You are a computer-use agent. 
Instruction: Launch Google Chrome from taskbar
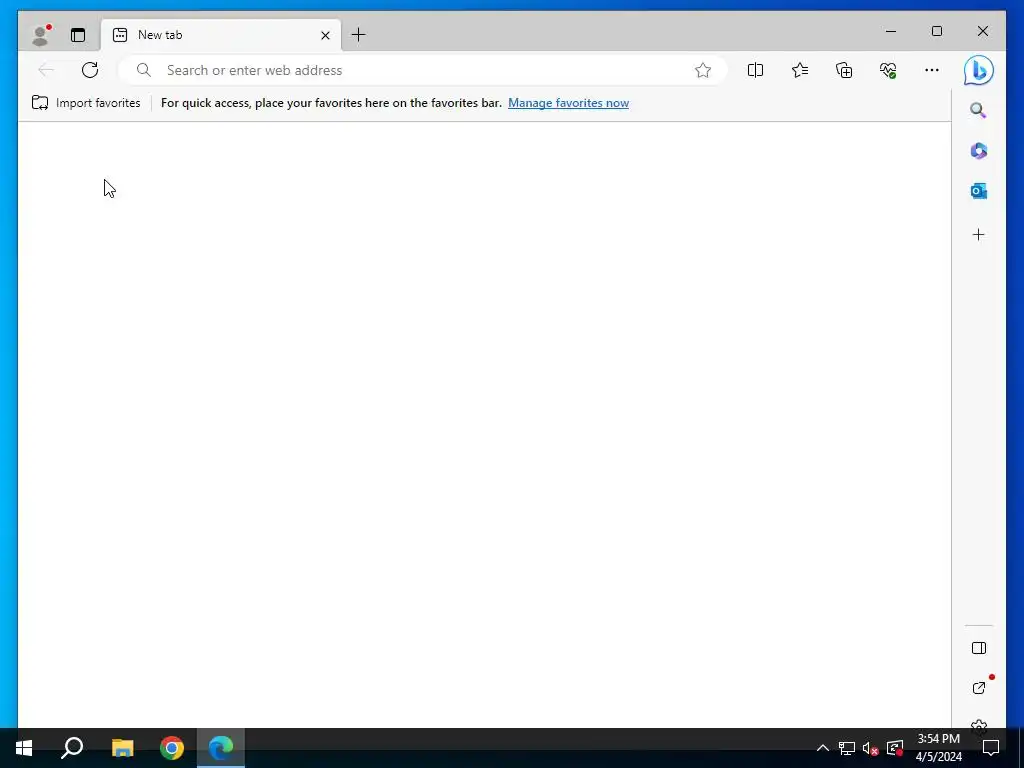coord(172,748)
